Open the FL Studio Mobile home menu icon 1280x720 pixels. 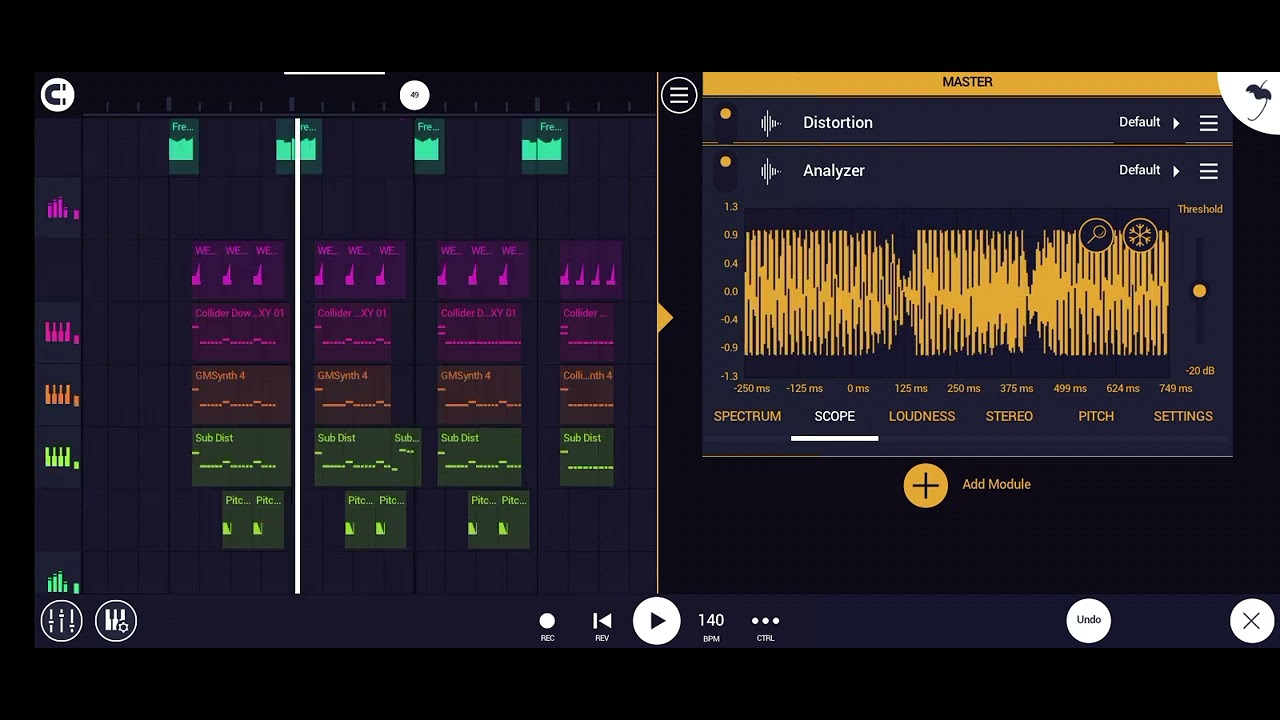tap(58, 95)
